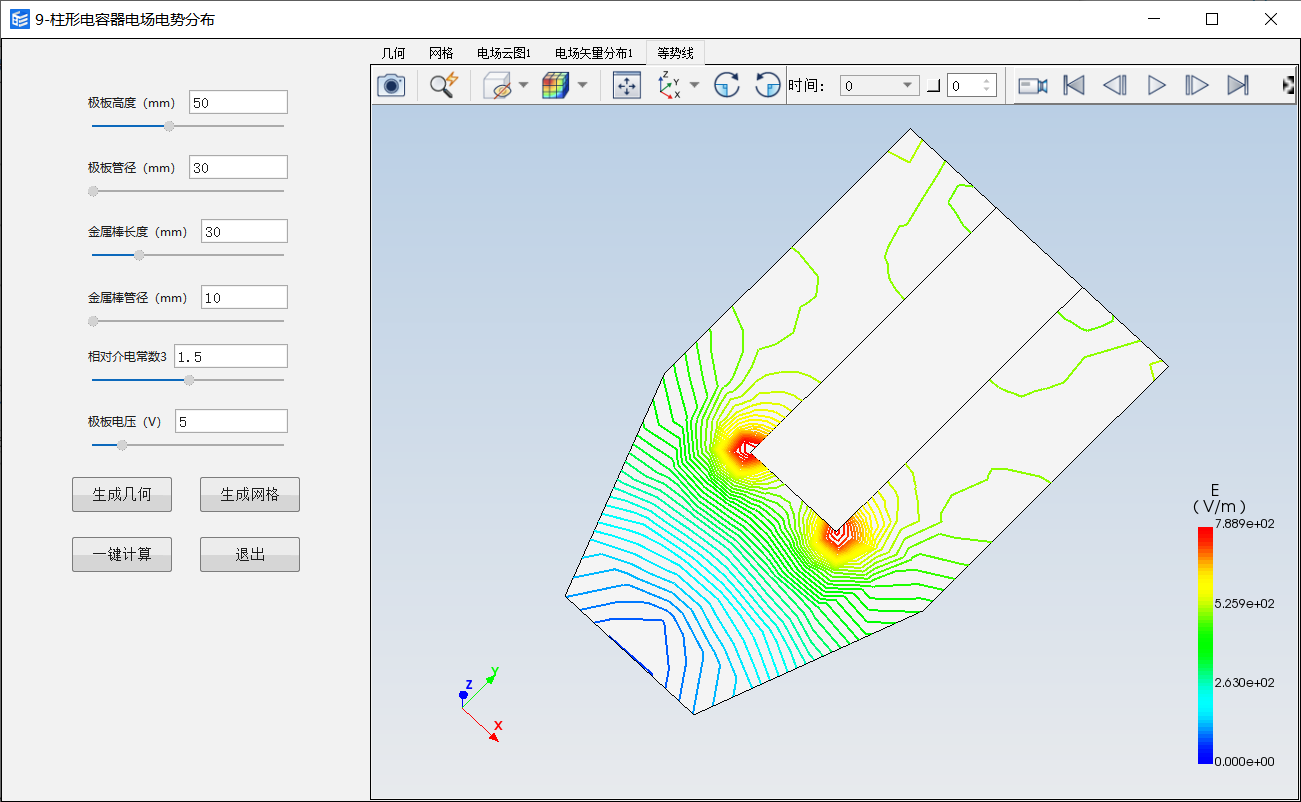Click the 相对介电常数3 slider handle

(x=189, y=380)
